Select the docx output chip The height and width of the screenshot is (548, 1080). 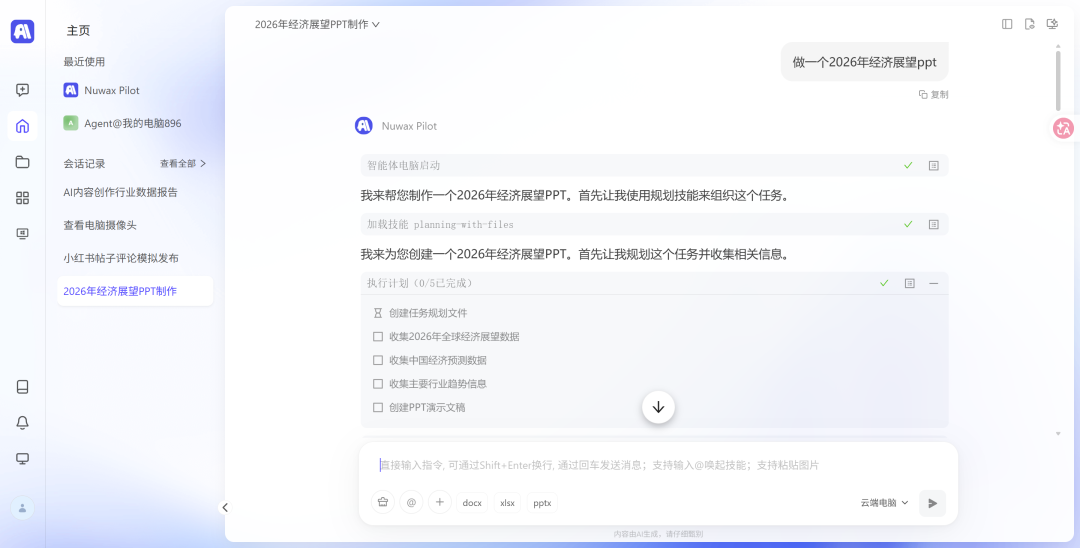[472, 503]
